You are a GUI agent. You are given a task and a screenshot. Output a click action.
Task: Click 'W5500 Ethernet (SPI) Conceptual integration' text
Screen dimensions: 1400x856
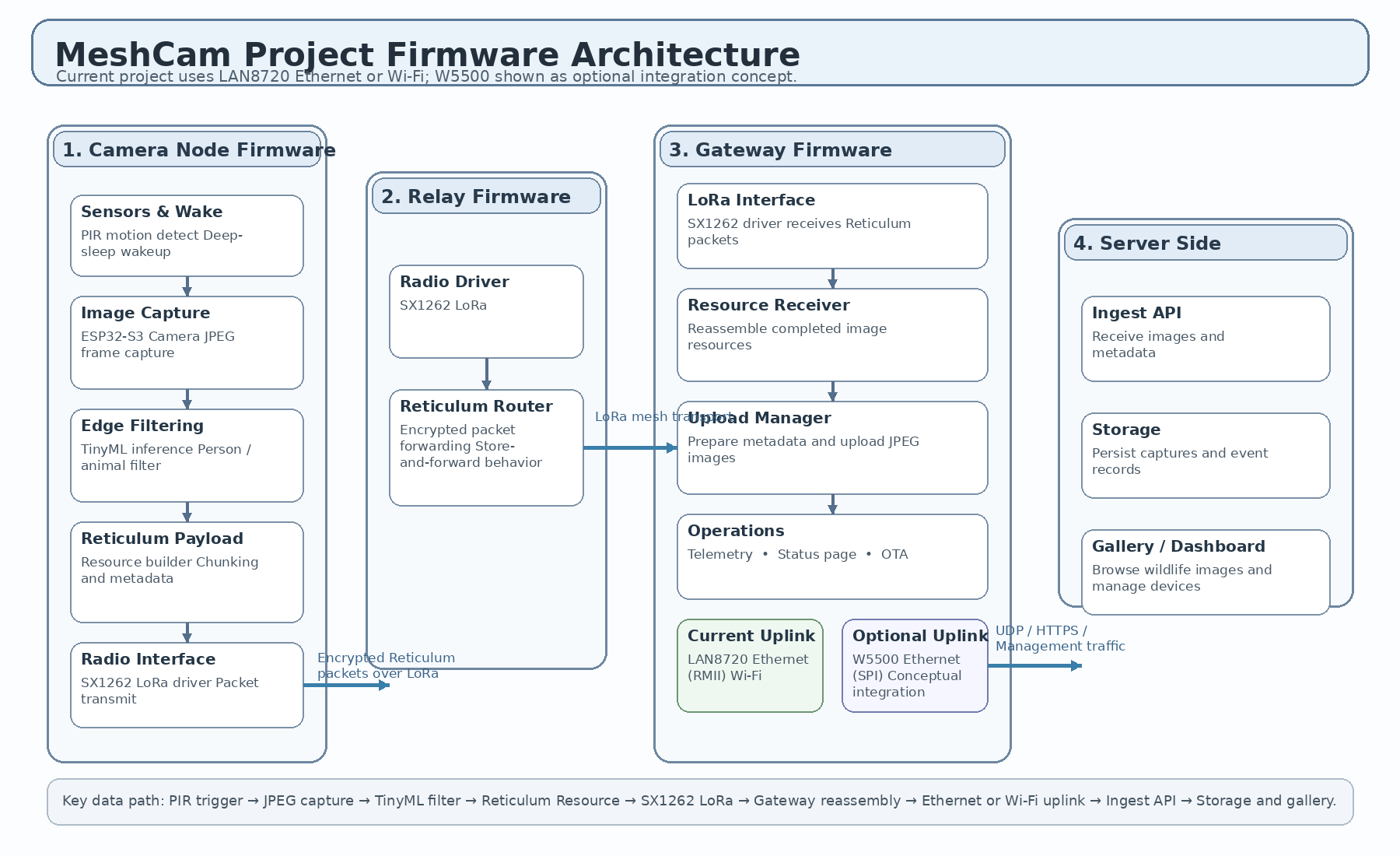pos(907,675)
